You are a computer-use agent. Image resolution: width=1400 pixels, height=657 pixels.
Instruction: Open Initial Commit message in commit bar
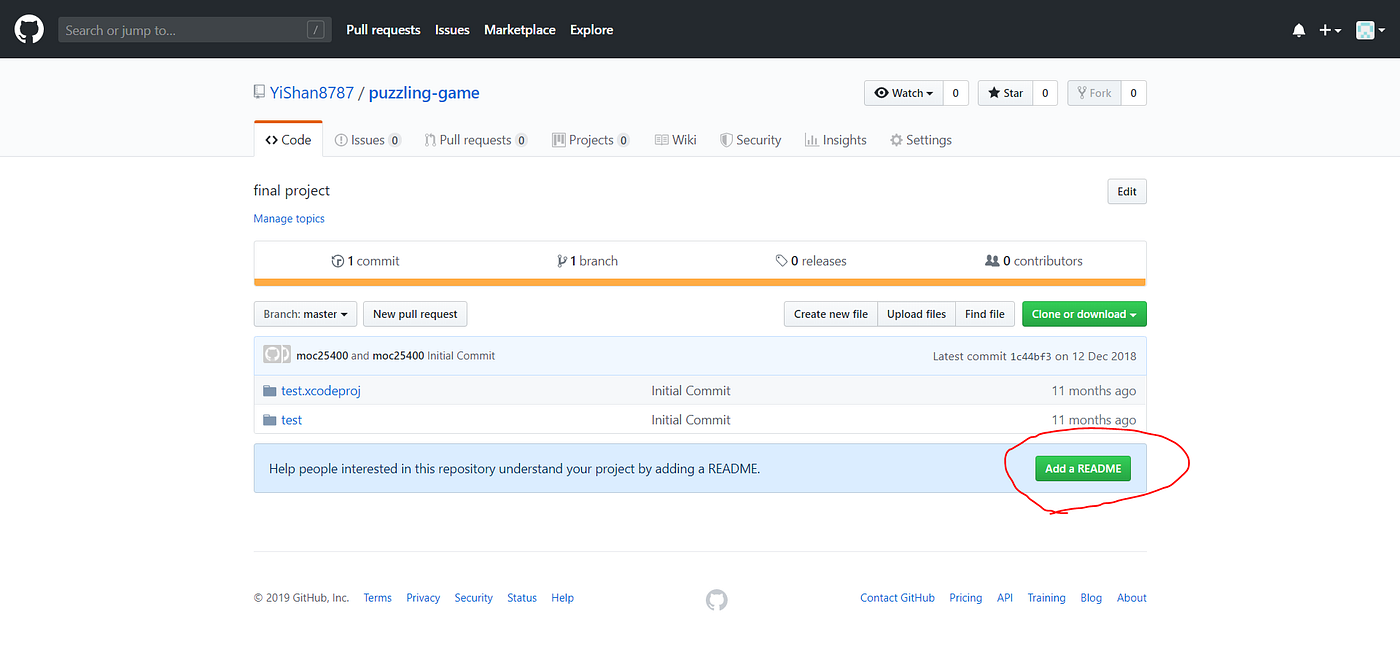461,356
